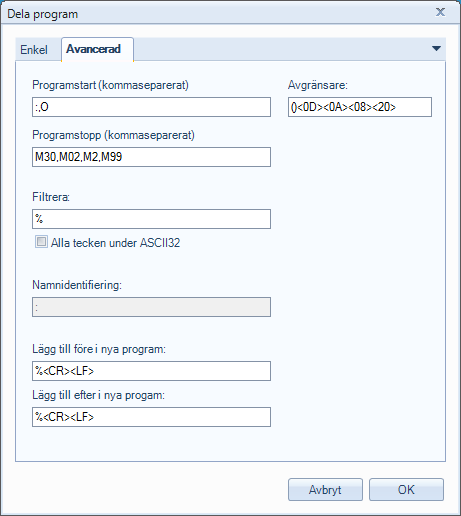Cancel with the Avbryt button
461x516 pixels.
[x=325, y=490]
